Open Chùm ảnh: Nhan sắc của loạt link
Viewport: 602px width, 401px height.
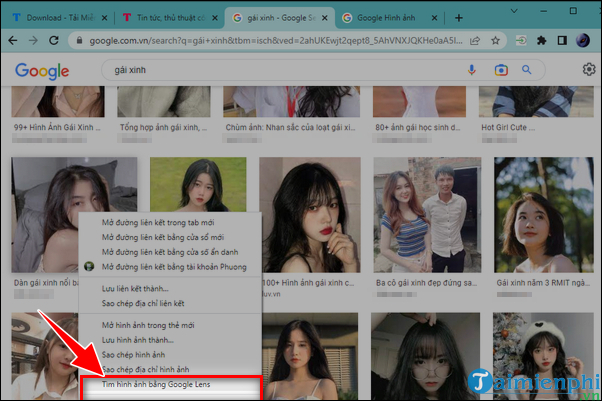point(291,127)
